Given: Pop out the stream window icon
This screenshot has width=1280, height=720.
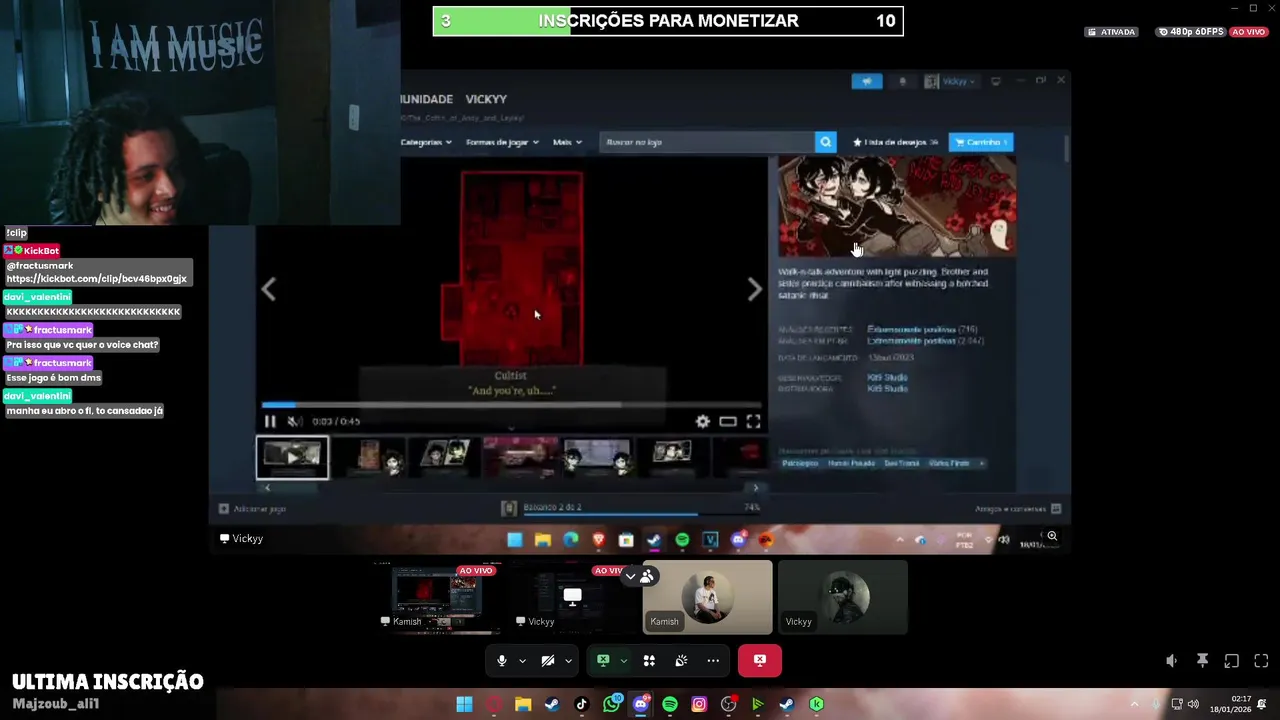Looking at the screenshot, I should [1232, 661].
